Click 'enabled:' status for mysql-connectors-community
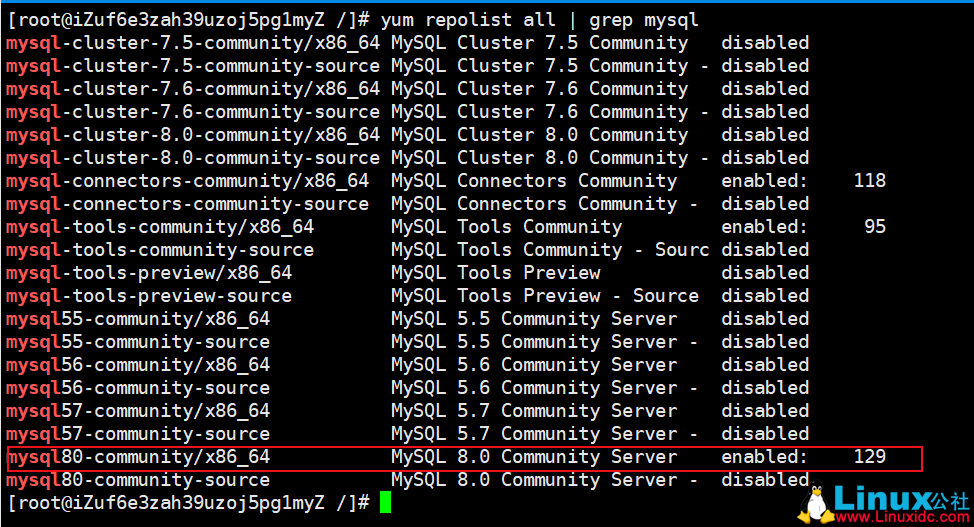974x527 pixels. click(x=764, y=181)
